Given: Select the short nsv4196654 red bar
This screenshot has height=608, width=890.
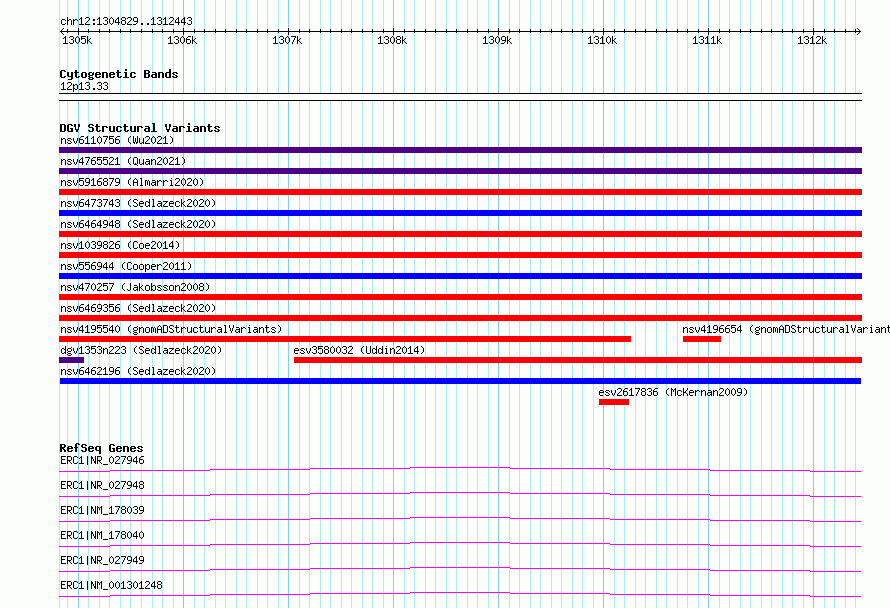Looking at the screenshot, I should (702, 339).
